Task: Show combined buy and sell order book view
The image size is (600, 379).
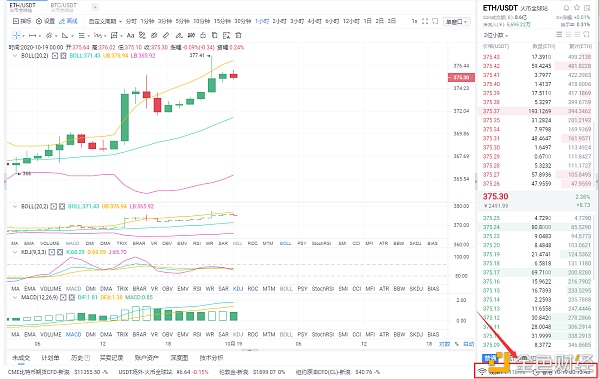Action: point(559,35)
